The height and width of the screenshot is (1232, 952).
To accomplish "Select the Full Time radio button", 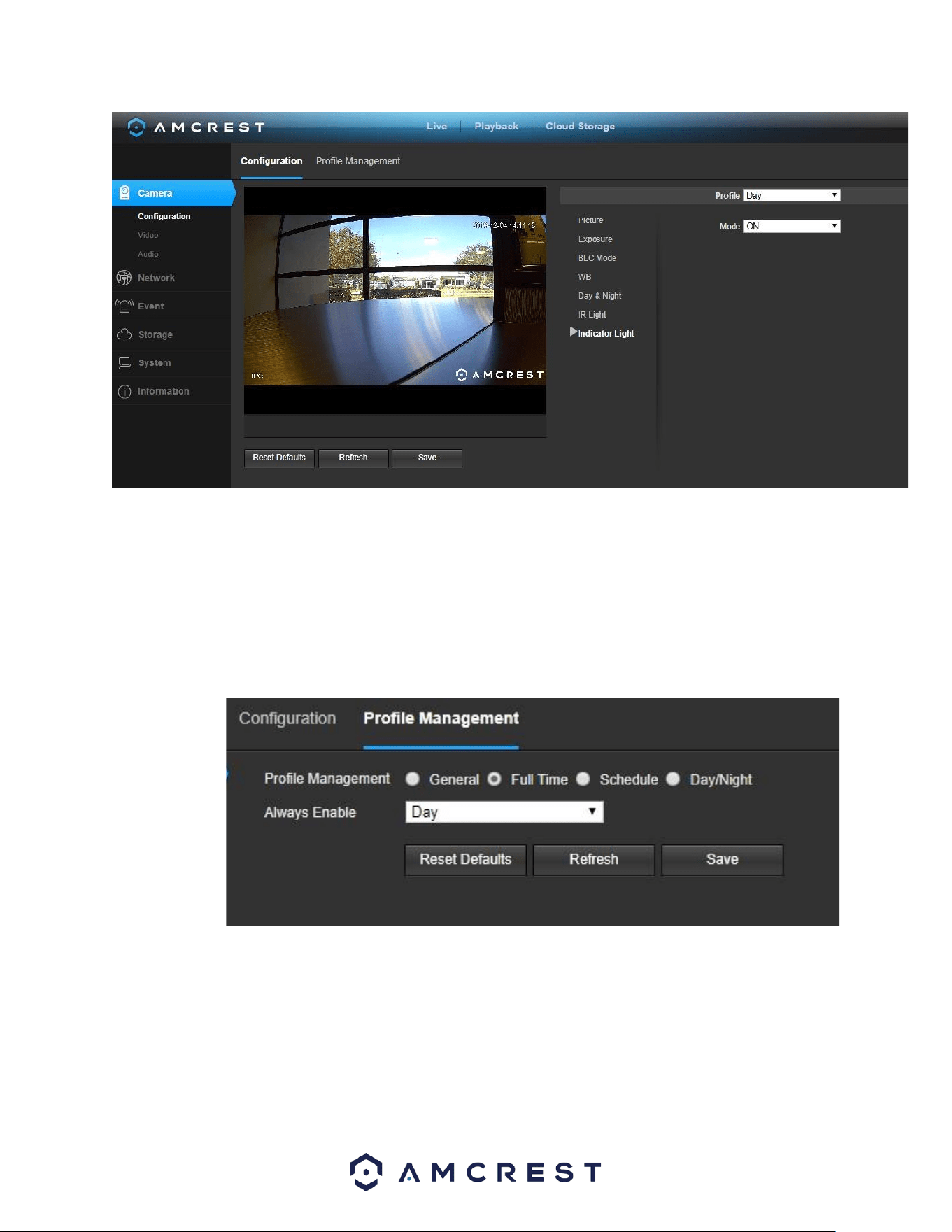I will point(495,779).
